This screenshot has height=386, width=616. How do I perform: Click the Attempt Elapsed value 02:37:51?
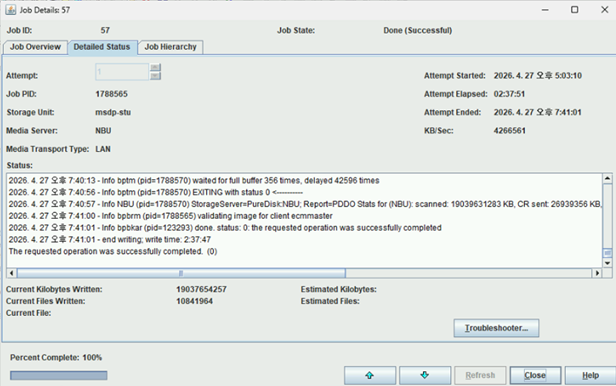[509, 94]
